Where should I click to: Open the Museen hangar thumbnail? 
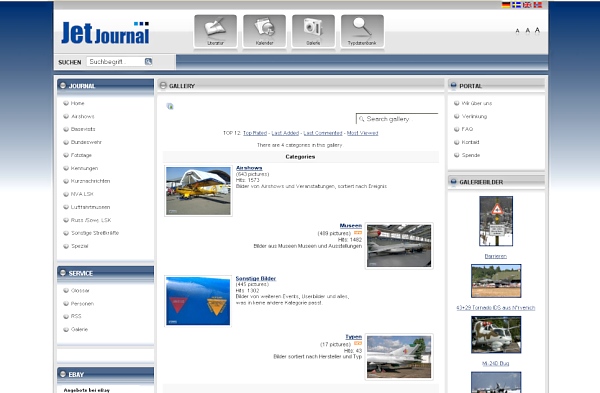click(x=399, y=246)
